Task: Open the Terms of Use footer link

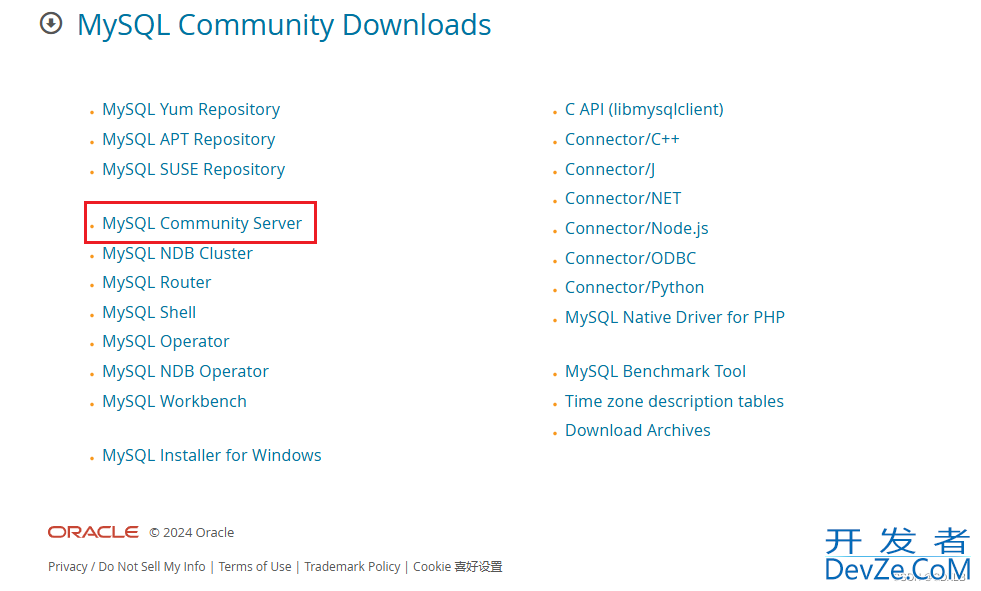Action: coord(255,567)
